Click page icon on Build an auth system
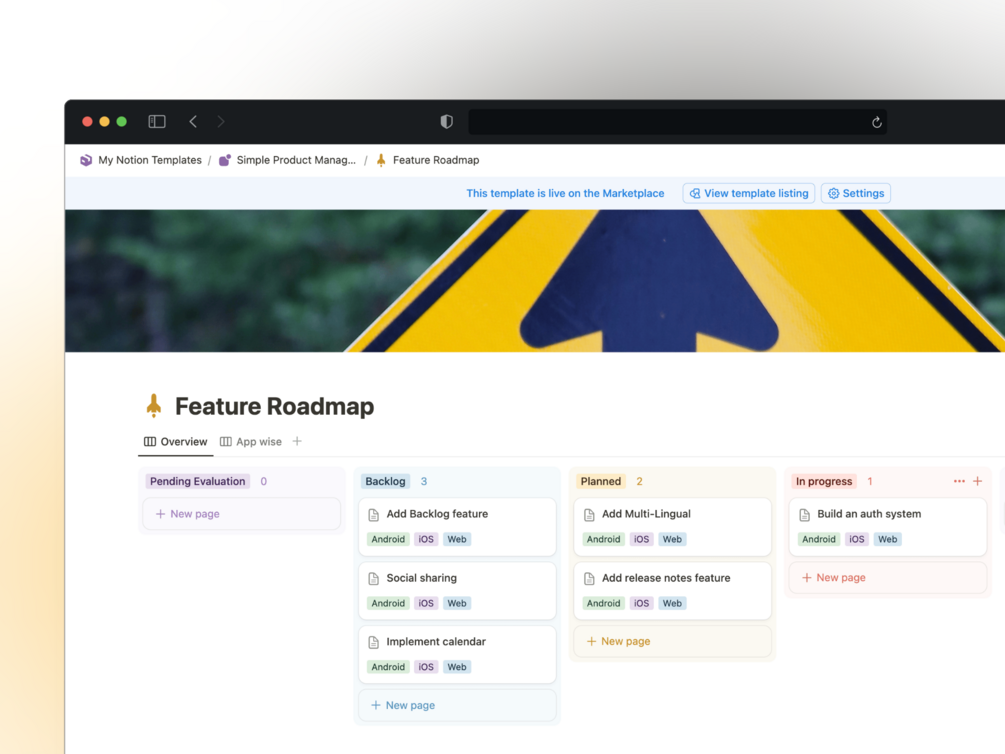This screenshot has height=754, width=1005. click(804, 514)
